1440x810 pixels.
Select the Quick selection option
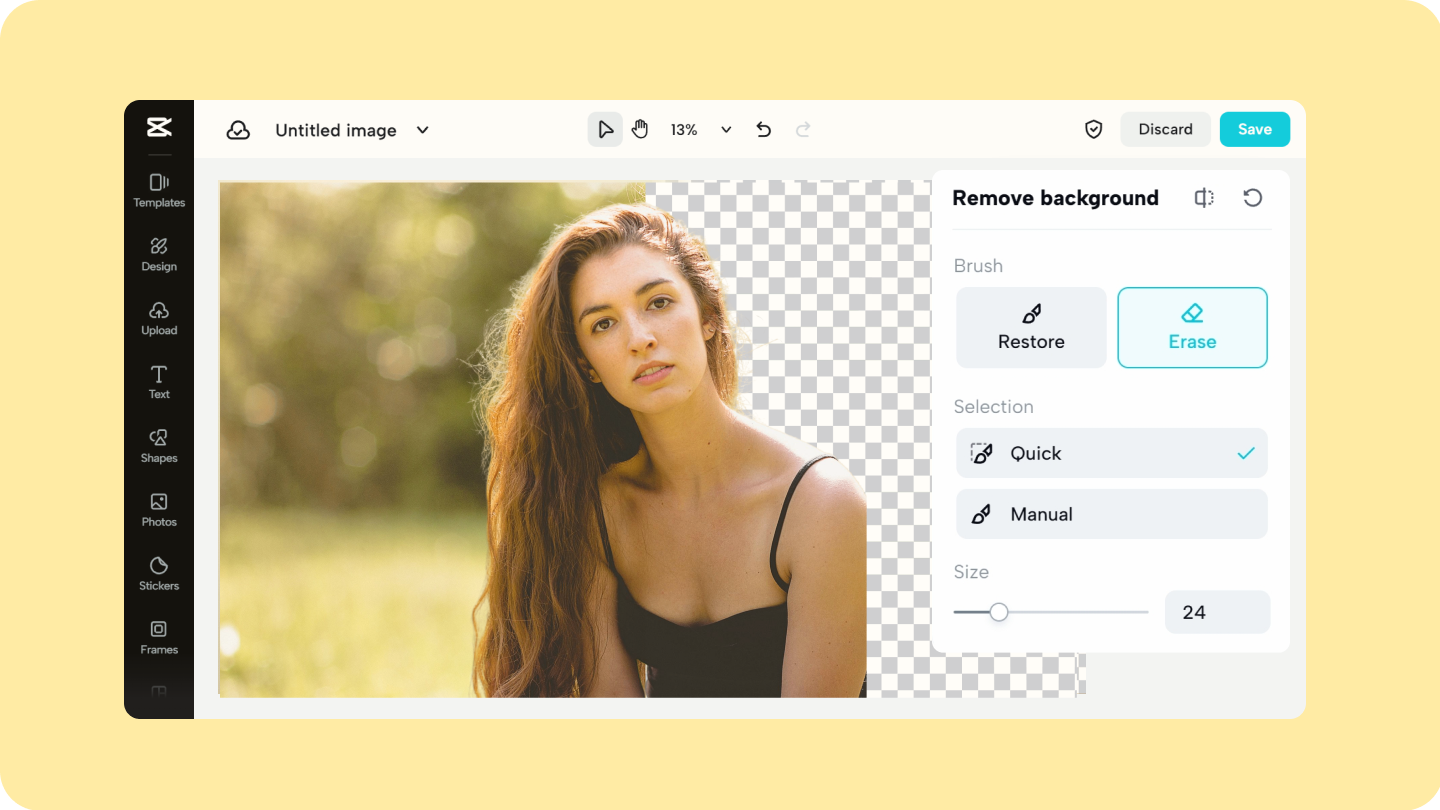point(1112,453)
